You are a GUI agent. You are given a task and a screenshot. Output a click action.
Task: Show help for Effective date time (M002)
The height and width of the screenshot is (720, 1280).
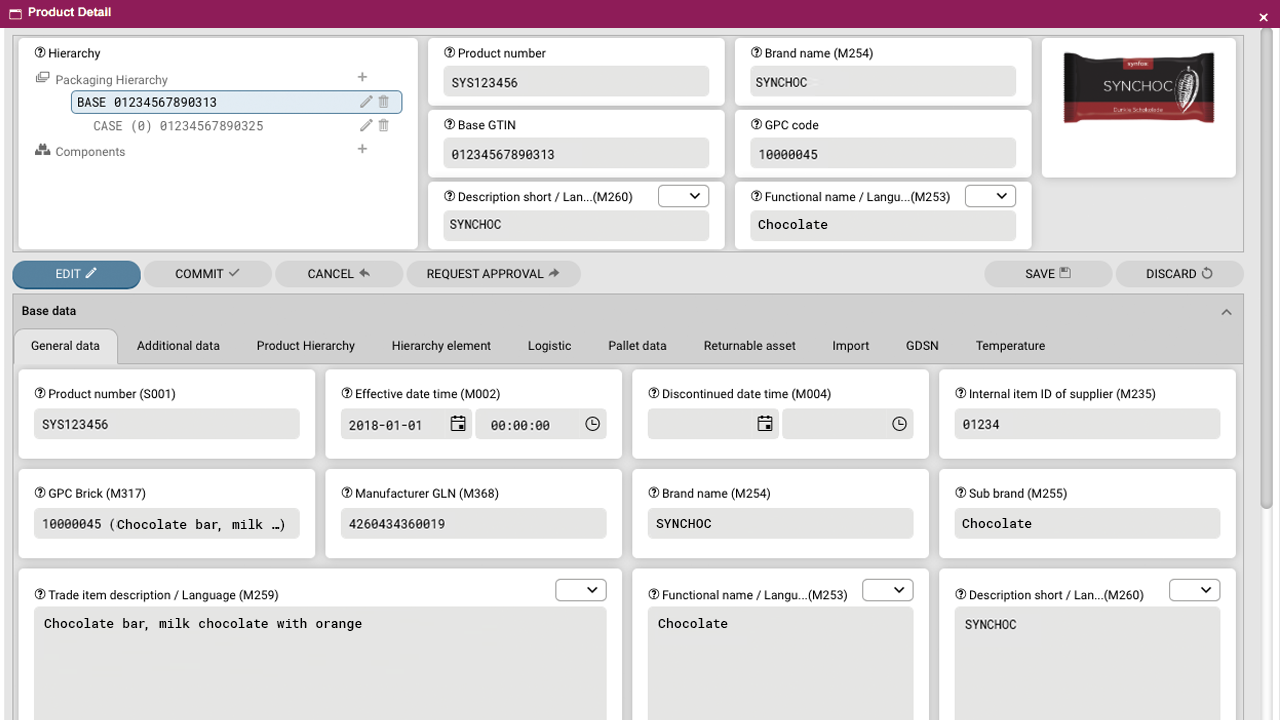347,394
